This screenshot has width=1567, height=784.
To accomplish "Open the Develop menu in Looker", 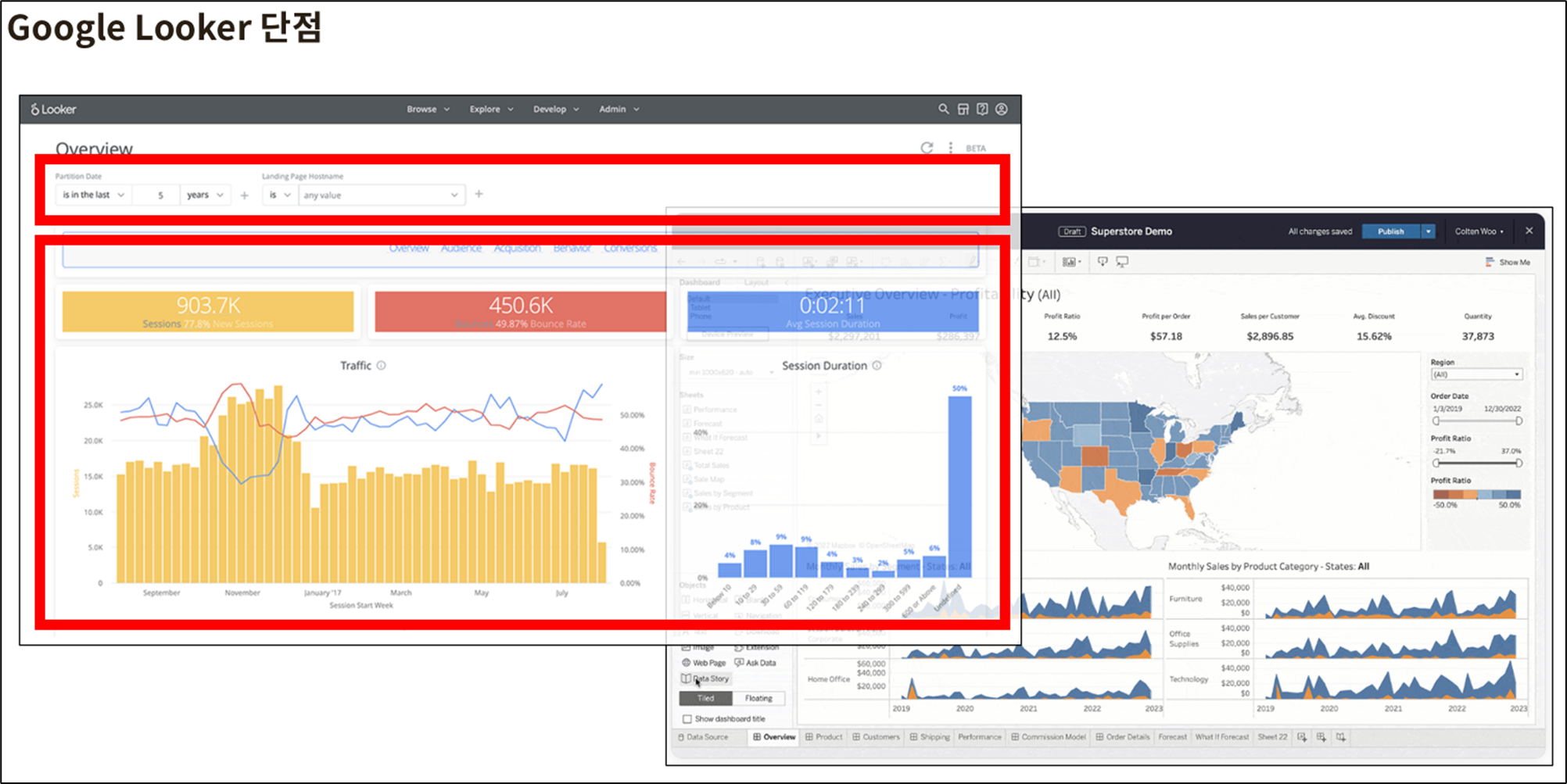I will pyautogui.click(x=556, y=109).
